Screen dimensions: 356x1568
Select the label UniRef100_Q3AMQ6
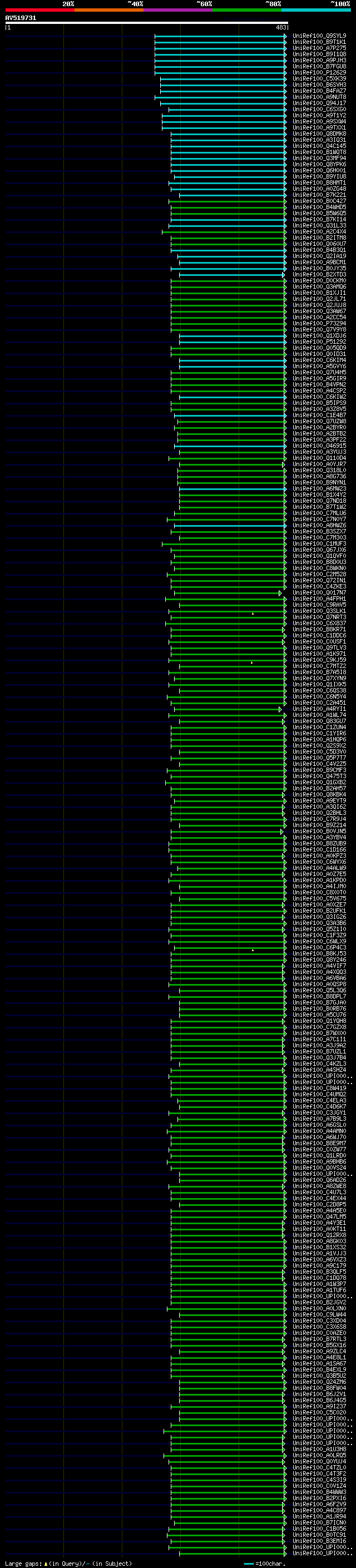pos(319,286)
